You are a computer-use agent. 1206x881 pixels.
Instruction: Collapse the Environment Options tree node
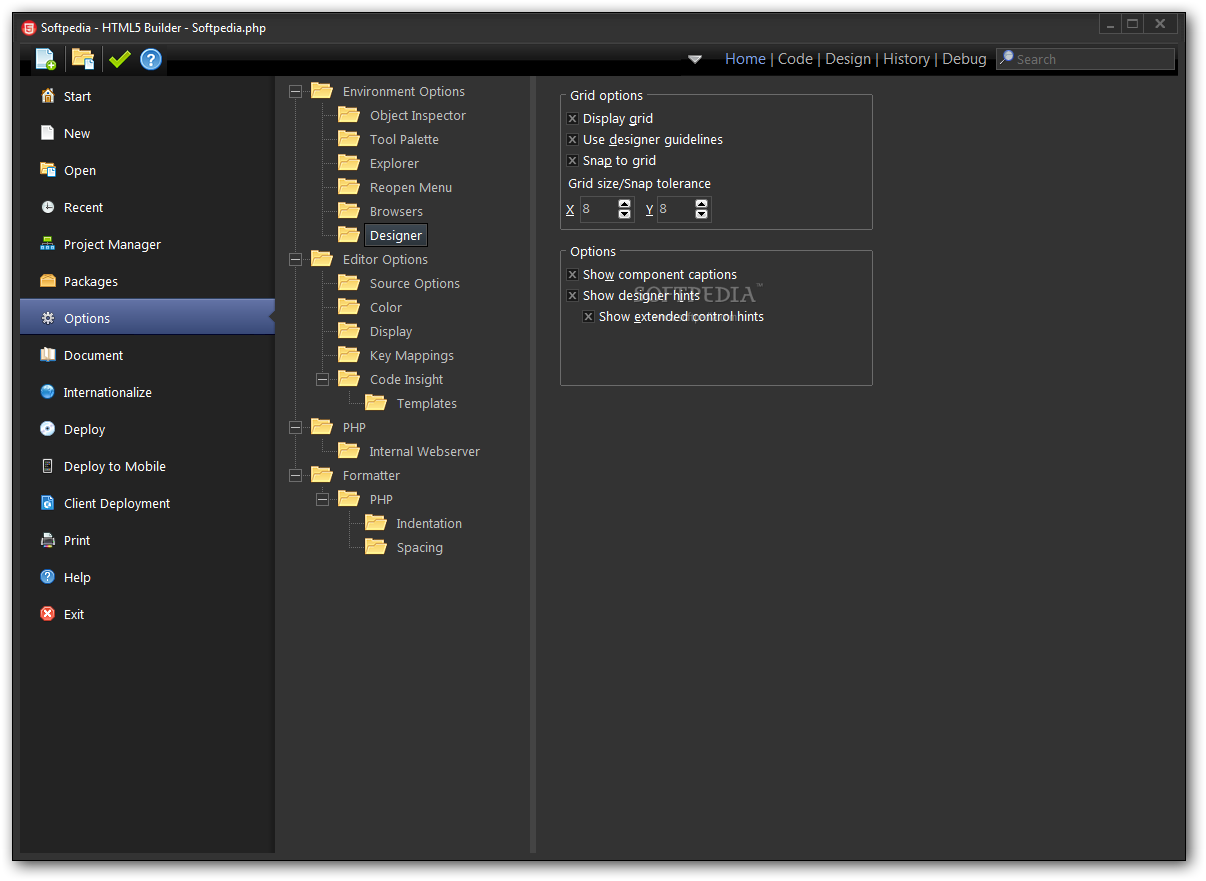click(x=295, y=91)
